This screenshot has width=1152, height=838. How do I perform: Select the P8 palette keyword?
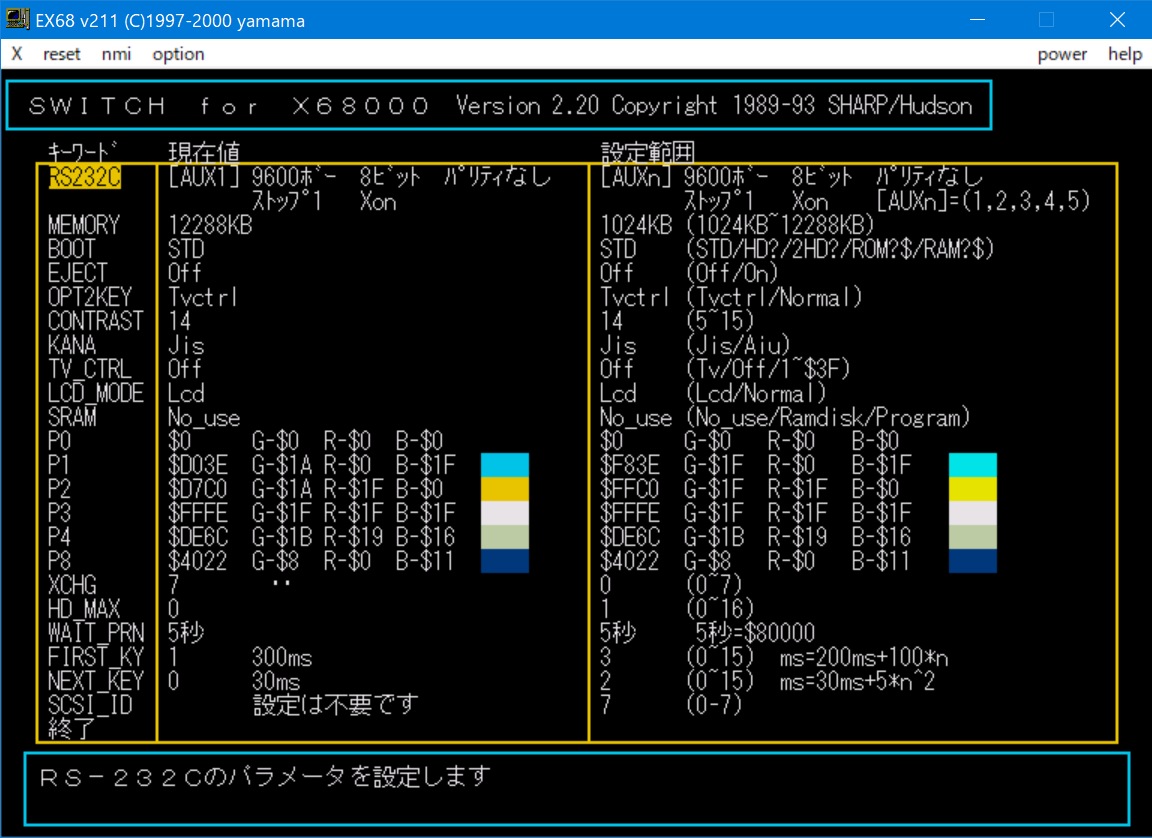60,561
